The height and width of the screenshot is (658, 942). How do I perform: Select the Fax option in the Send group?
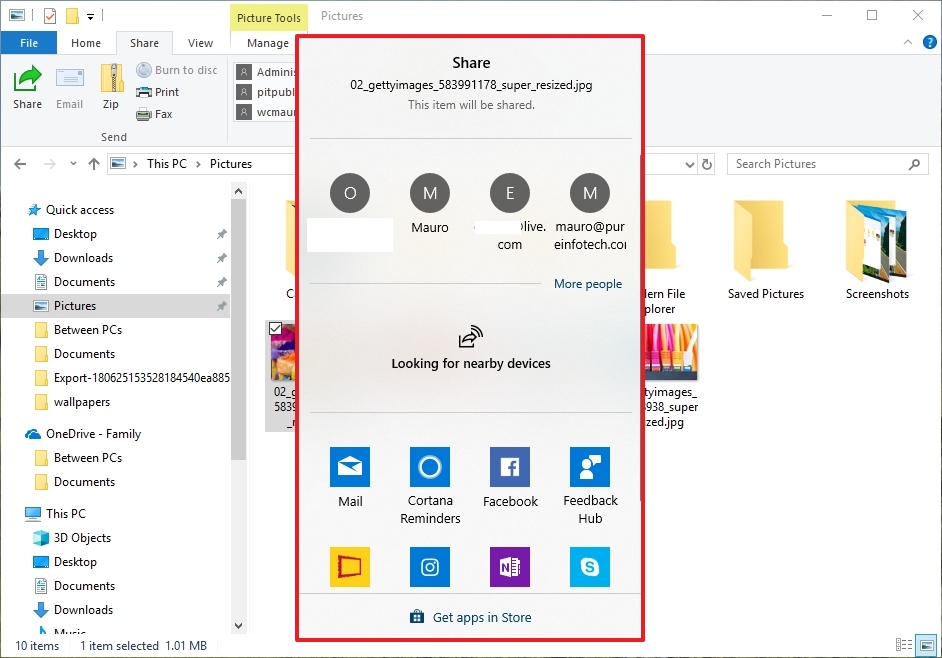pos(155,113)
